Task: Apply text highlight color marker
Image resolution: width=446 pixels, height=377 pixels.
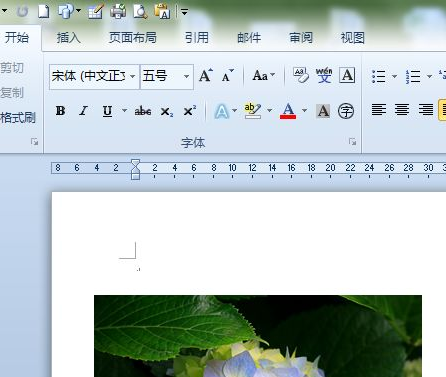Action: tap(253, 111)
